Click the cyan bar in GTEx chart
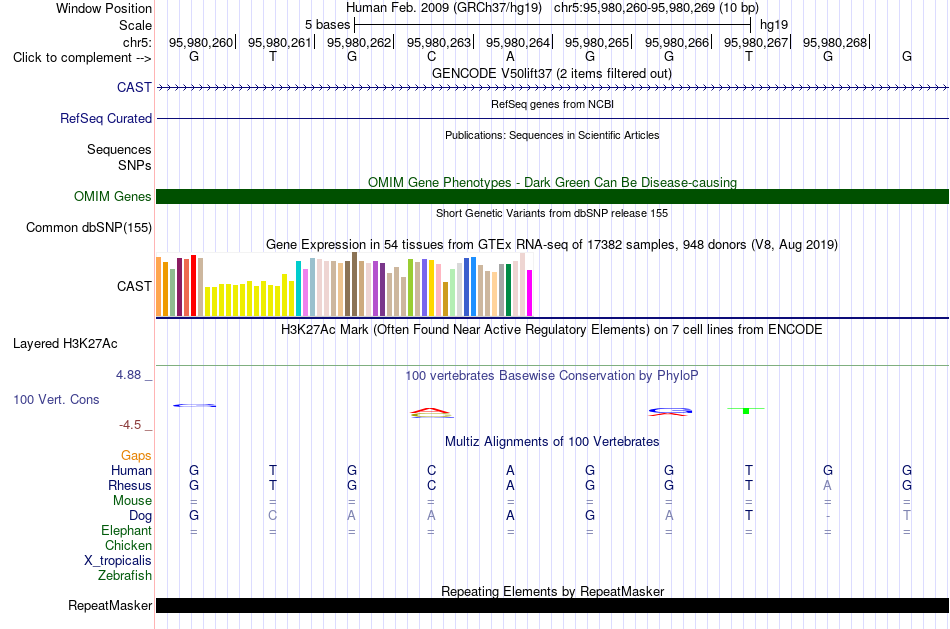Viewport: 950px width, 629px height. coord(299,288)
